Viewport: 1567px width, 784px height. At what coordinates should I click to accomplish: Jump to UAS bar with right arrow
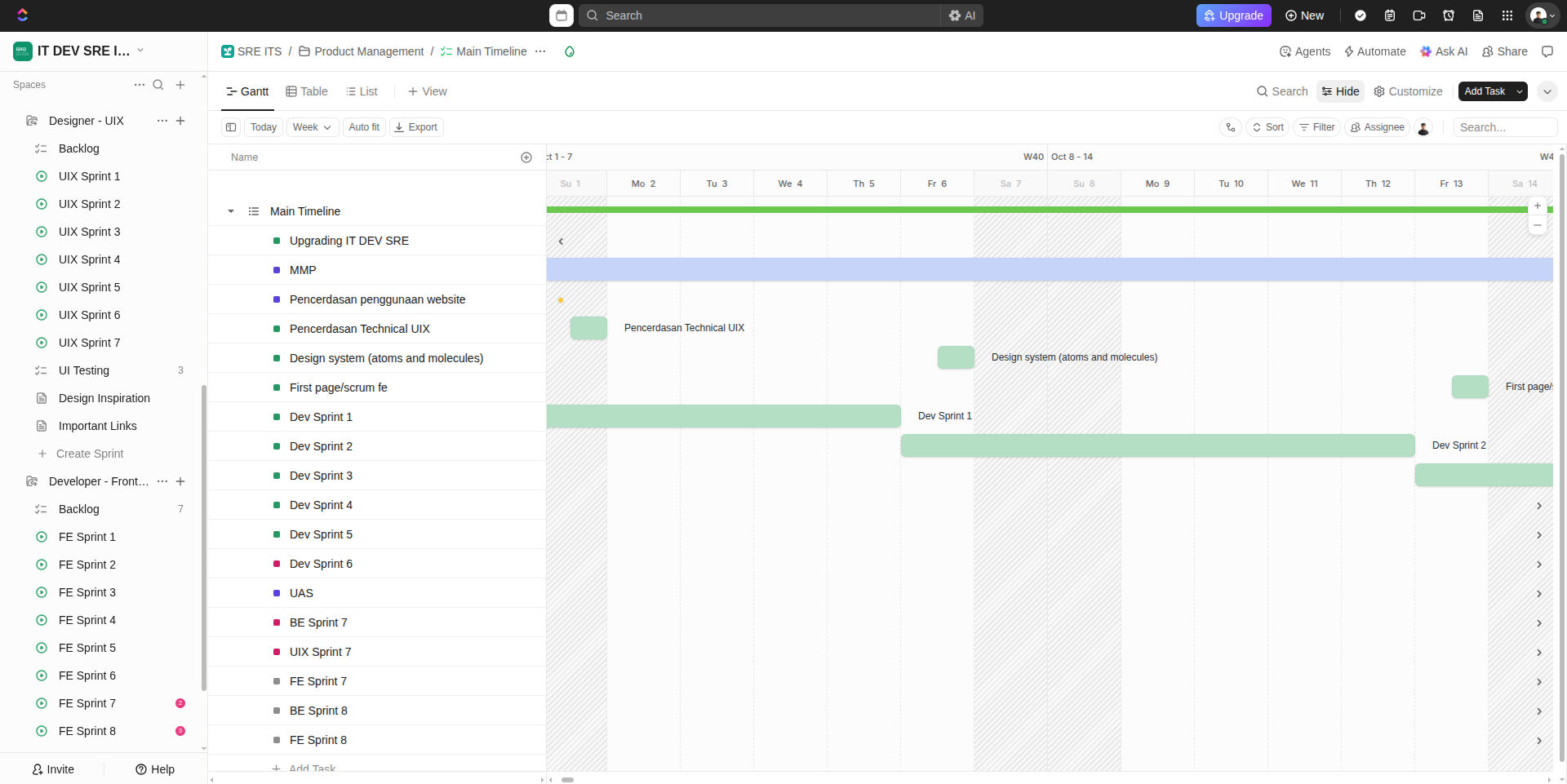[x=1539, y=594]
